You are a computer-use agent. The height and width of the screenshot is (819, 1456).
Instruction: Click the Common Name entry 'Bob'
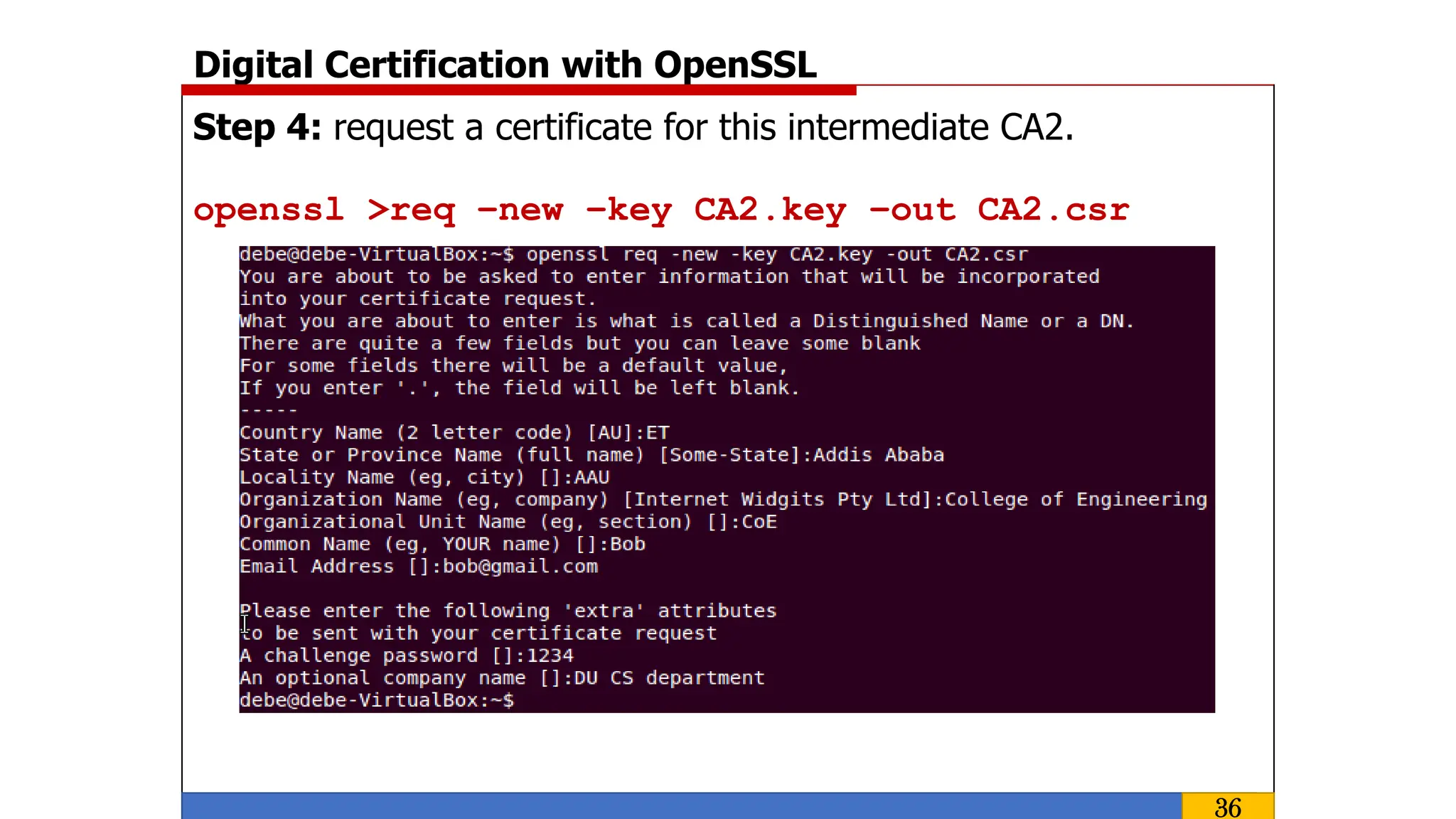[628, 545]
